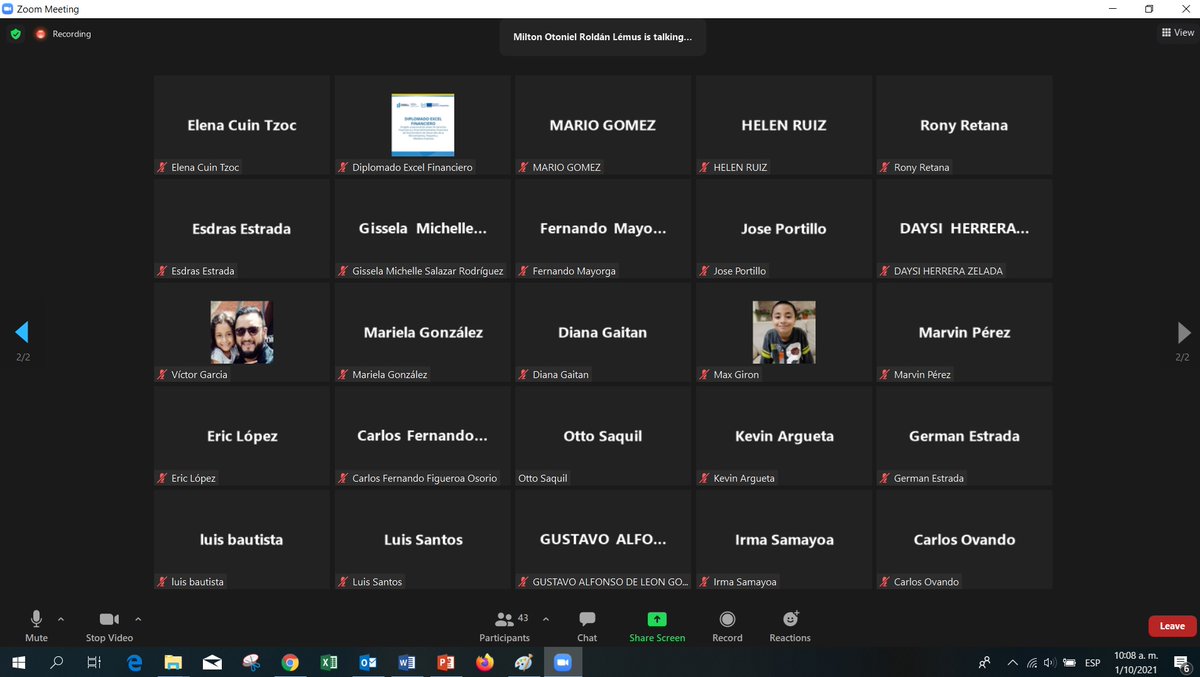Image resolution: width=1200 pixels, height=677 pixels.
Task: Open Word from the taskbar
Action: [x=407, y=662]
